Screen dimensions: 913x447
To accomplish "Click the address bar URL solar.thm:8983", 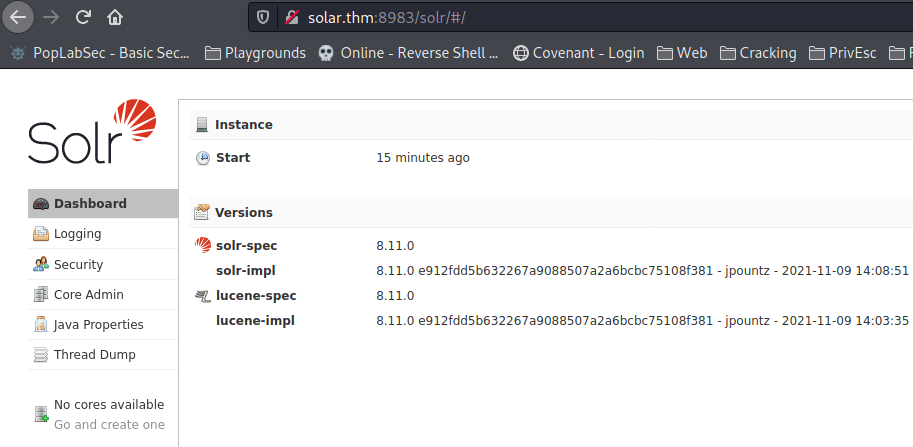I will pos(387,17).
